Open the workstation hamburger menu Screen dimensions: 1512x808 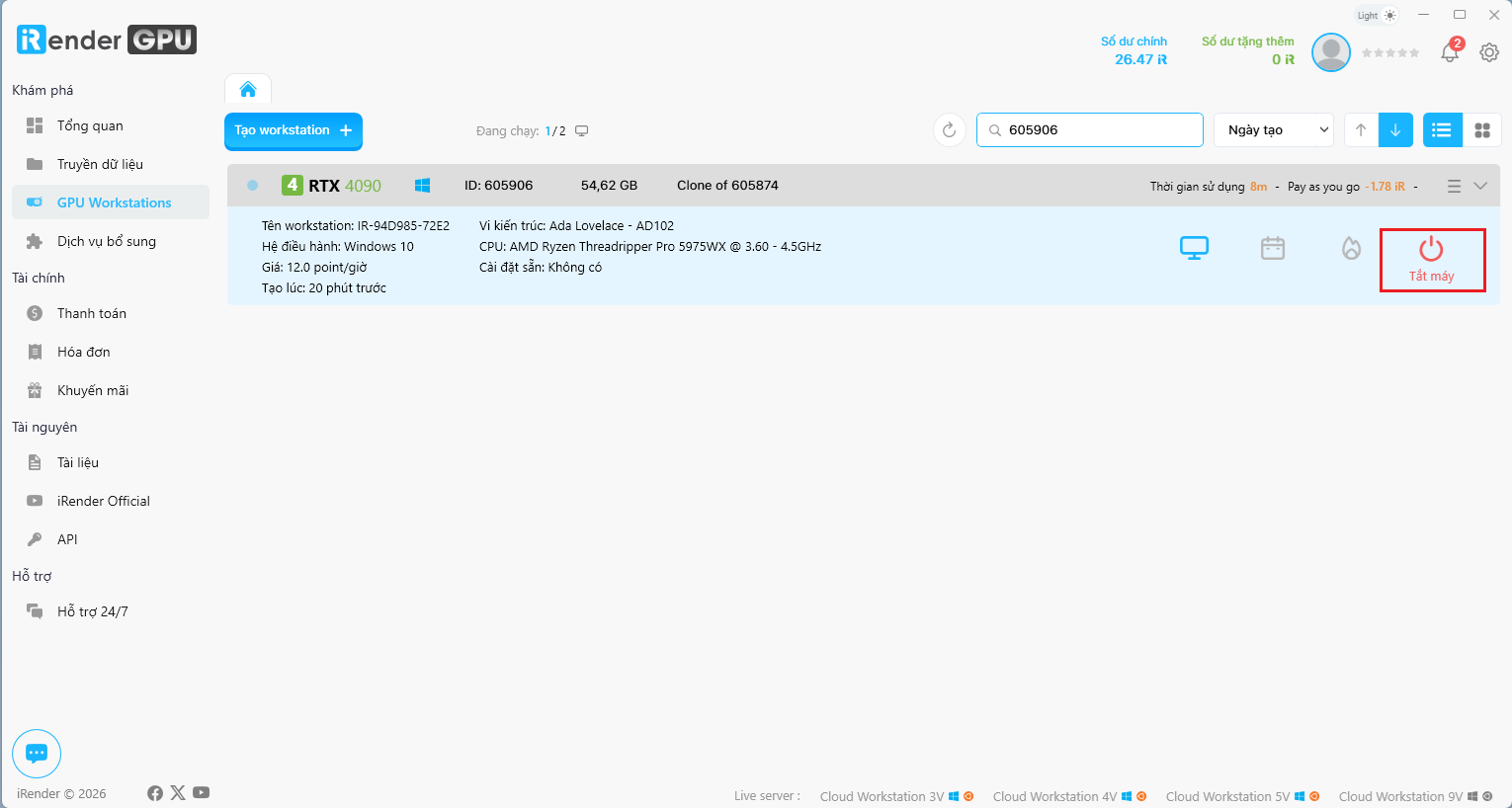click(x=1454, y=186)
